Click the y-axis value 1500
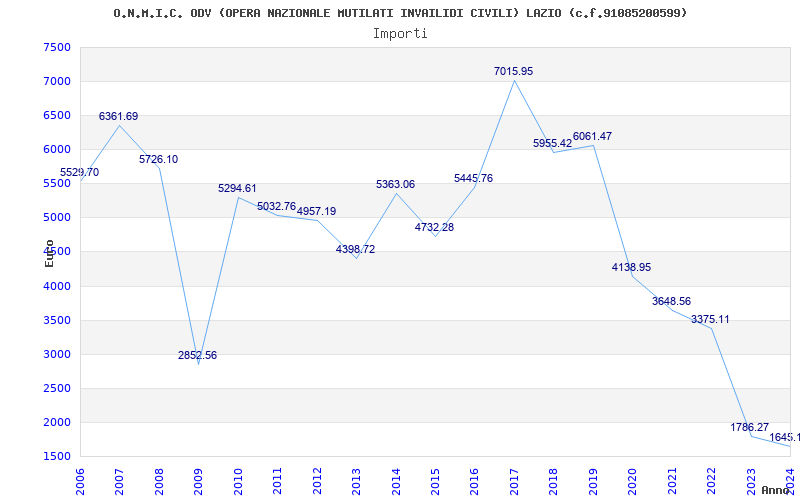This screenshot has width=800, height=500. tap(57, 457)
